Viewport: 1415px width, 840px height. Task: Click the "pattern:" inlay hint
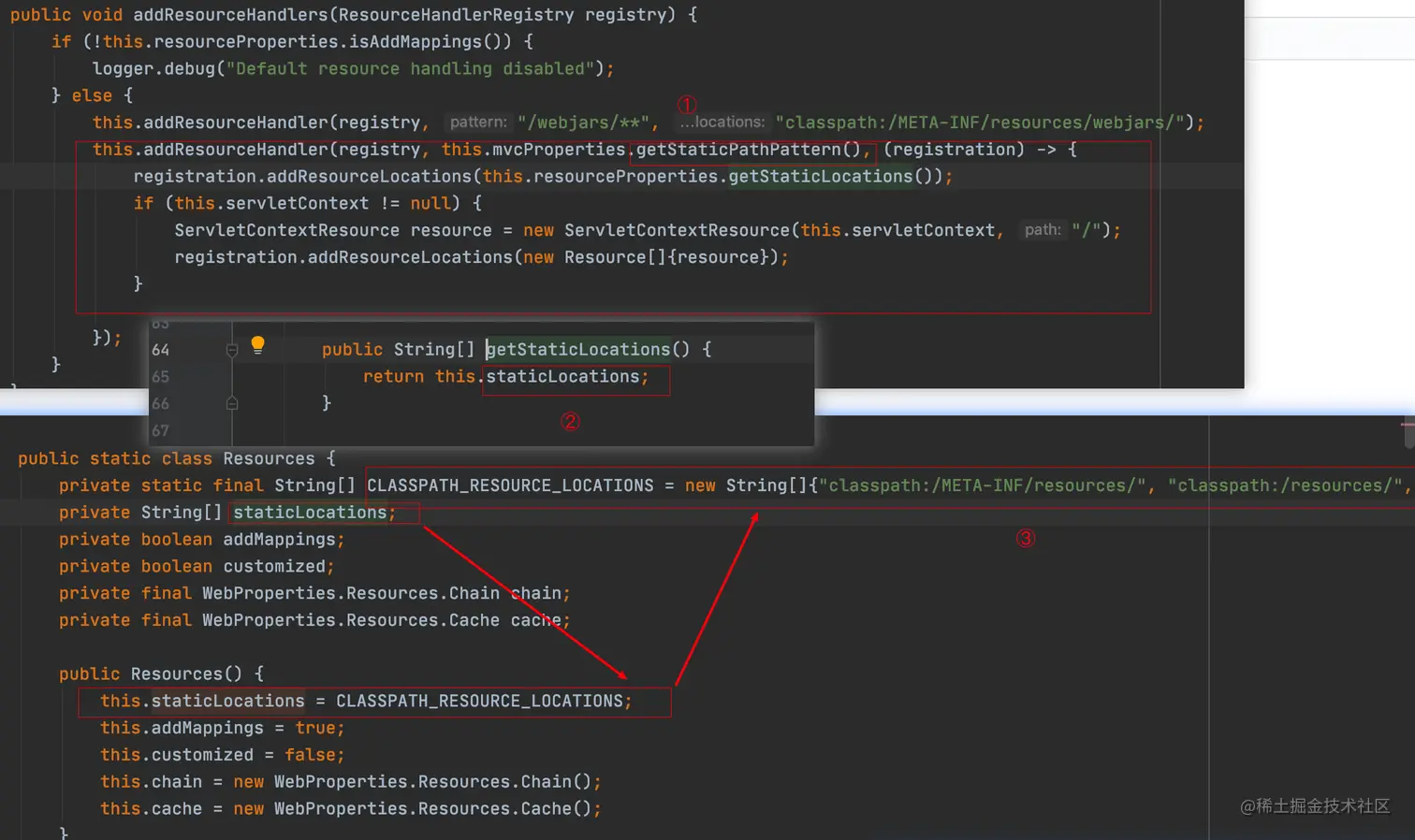[x=477, y=123]
